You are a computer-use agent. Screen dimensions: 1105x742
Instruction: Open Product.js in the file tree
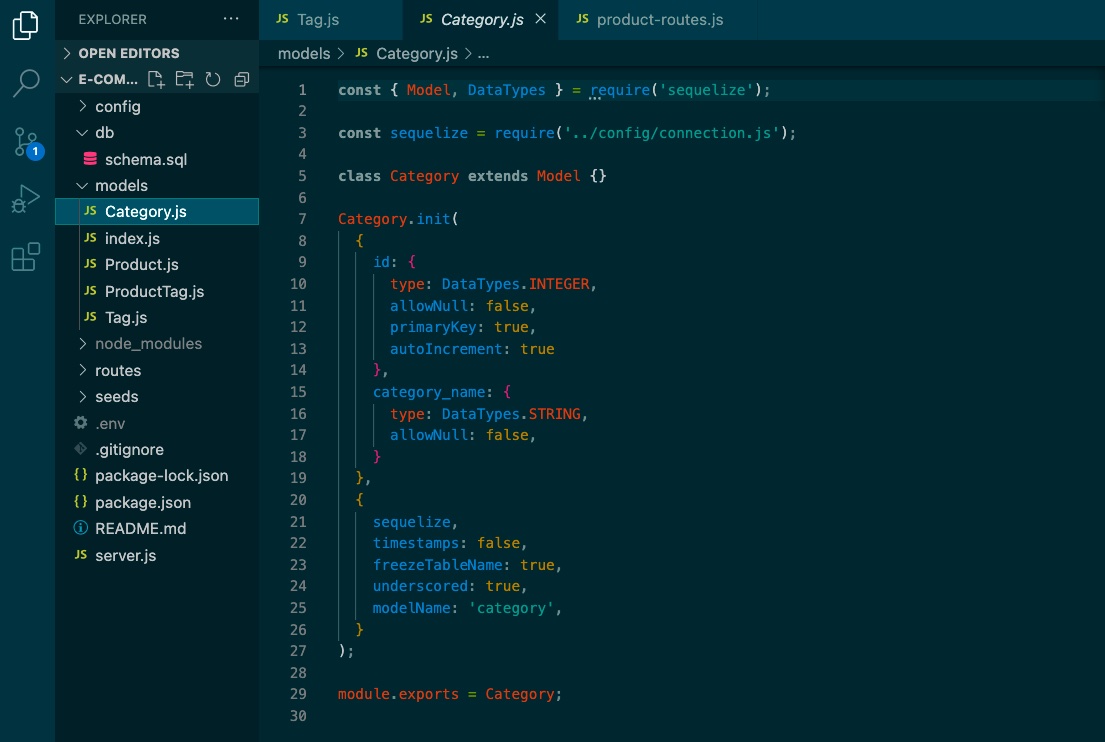coord(157,264)
